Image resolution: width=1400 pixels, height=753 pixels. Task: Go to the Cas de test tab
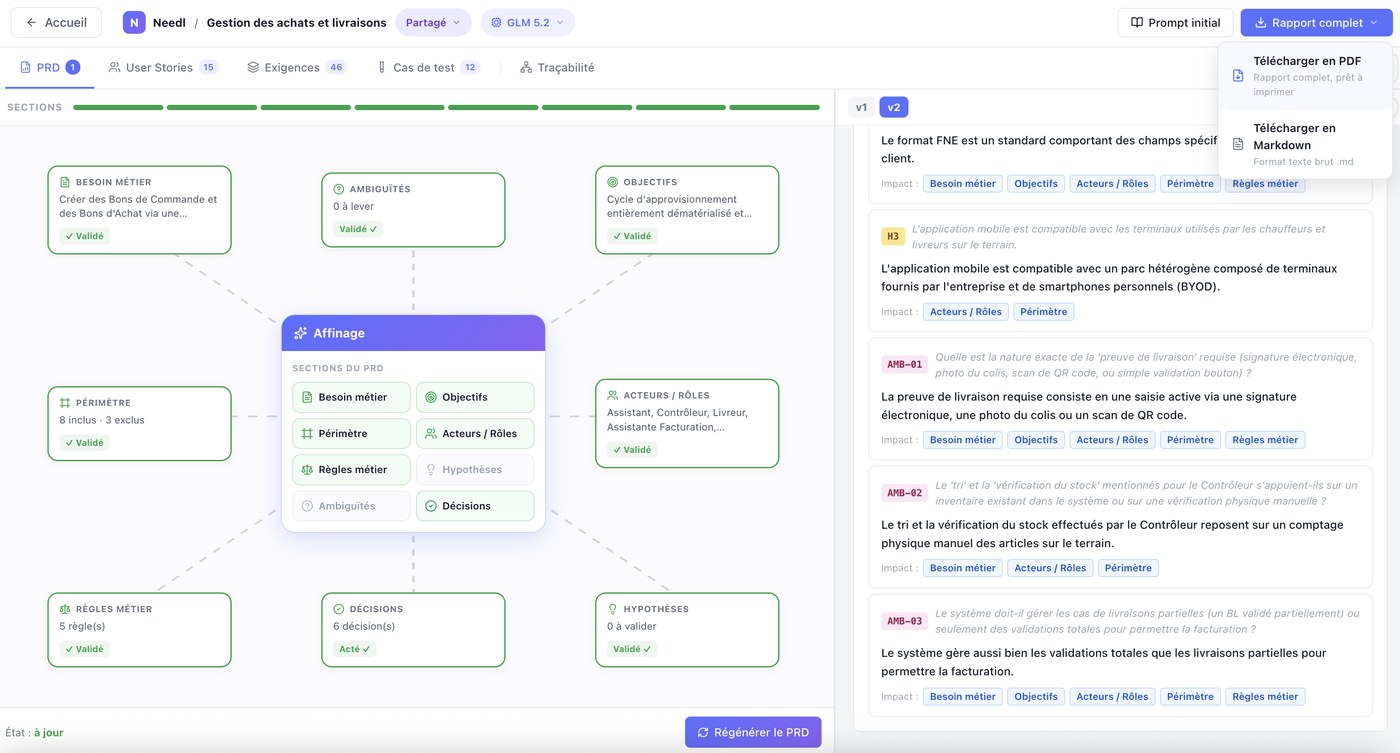pos(428,67)
